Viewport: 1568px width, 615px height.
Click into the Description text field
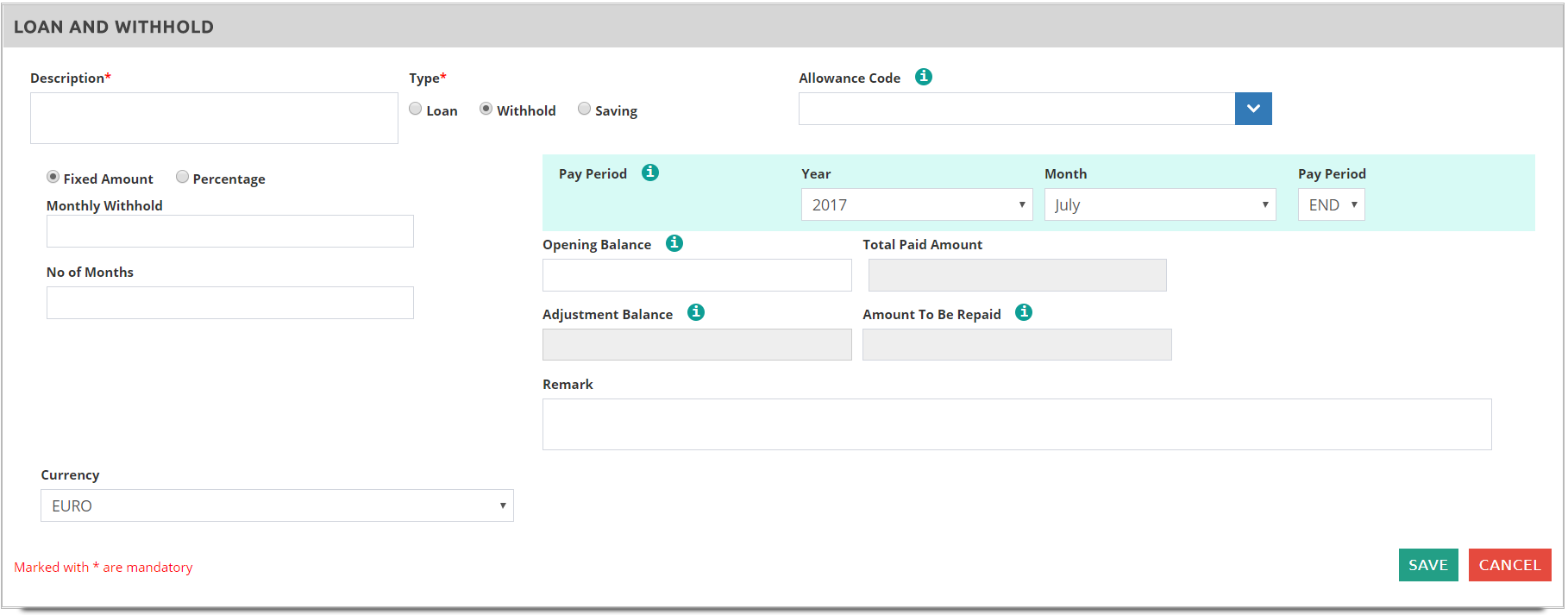(x=214, y=118)
